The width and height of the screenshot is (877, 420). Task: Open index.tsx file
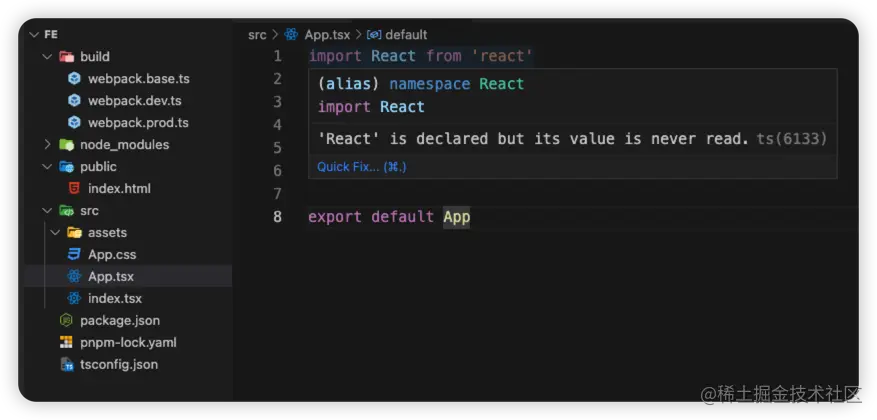[115, 298]
